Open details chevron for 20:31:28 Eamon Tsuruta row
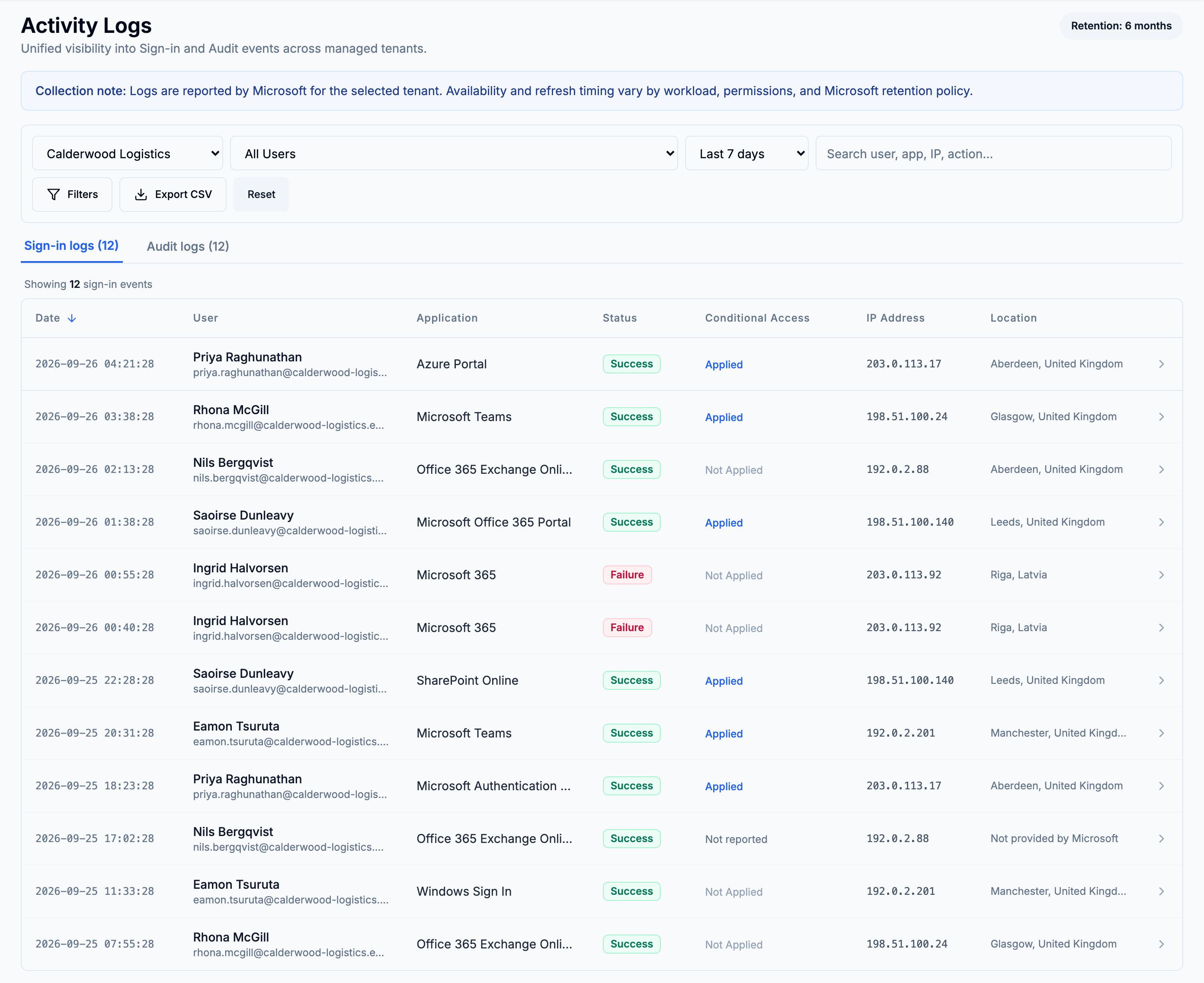1204x983 pixels. point(1162,733)
